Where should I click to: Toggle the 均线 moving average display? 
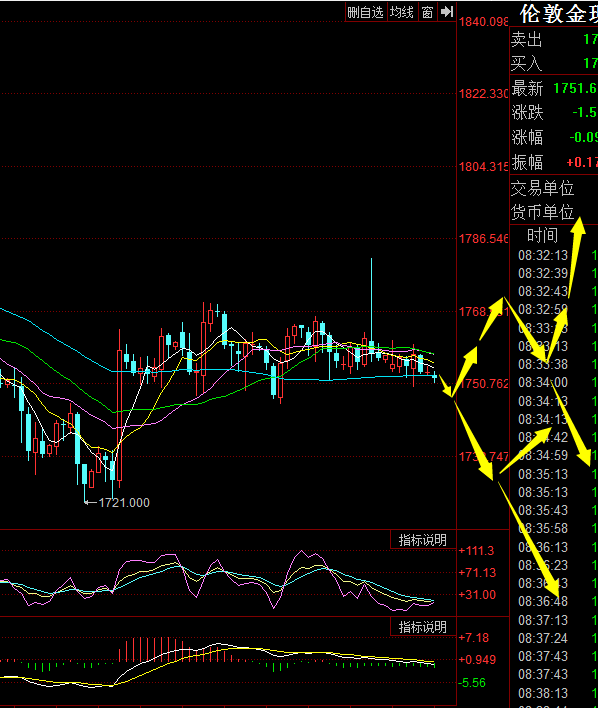click(402, 12)
